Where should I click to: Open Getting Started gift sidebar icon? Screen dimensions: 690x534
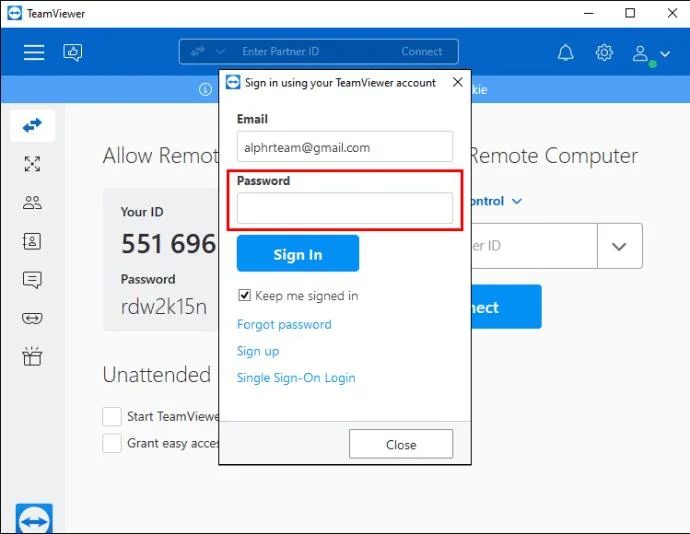(x=32, y=356)
